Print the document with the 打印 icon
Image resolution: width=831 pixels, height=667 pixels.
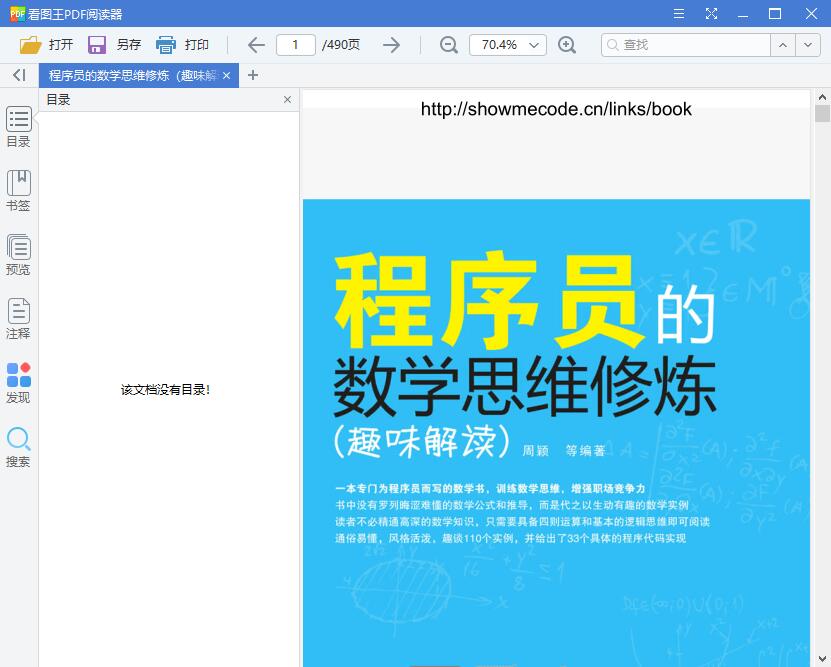click(165, 45)
